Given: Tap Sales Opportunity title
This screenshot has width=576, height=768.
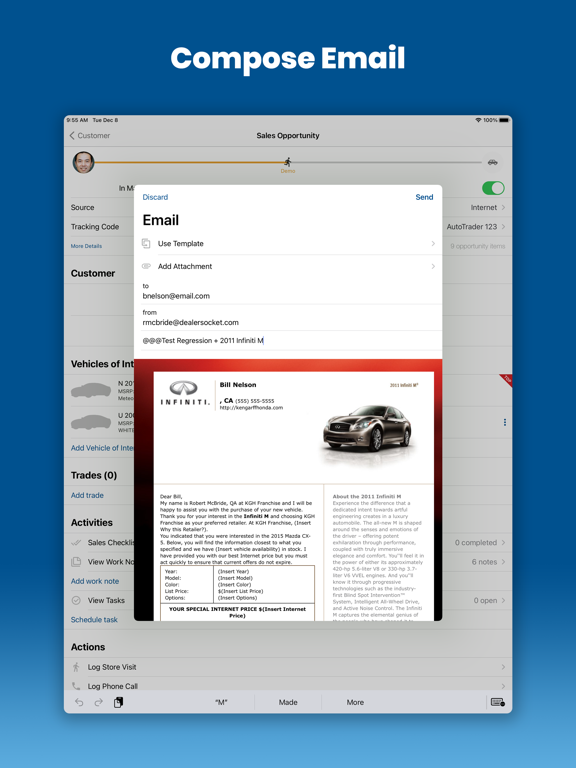Looking at the screenshot, I should click(288, 136).
